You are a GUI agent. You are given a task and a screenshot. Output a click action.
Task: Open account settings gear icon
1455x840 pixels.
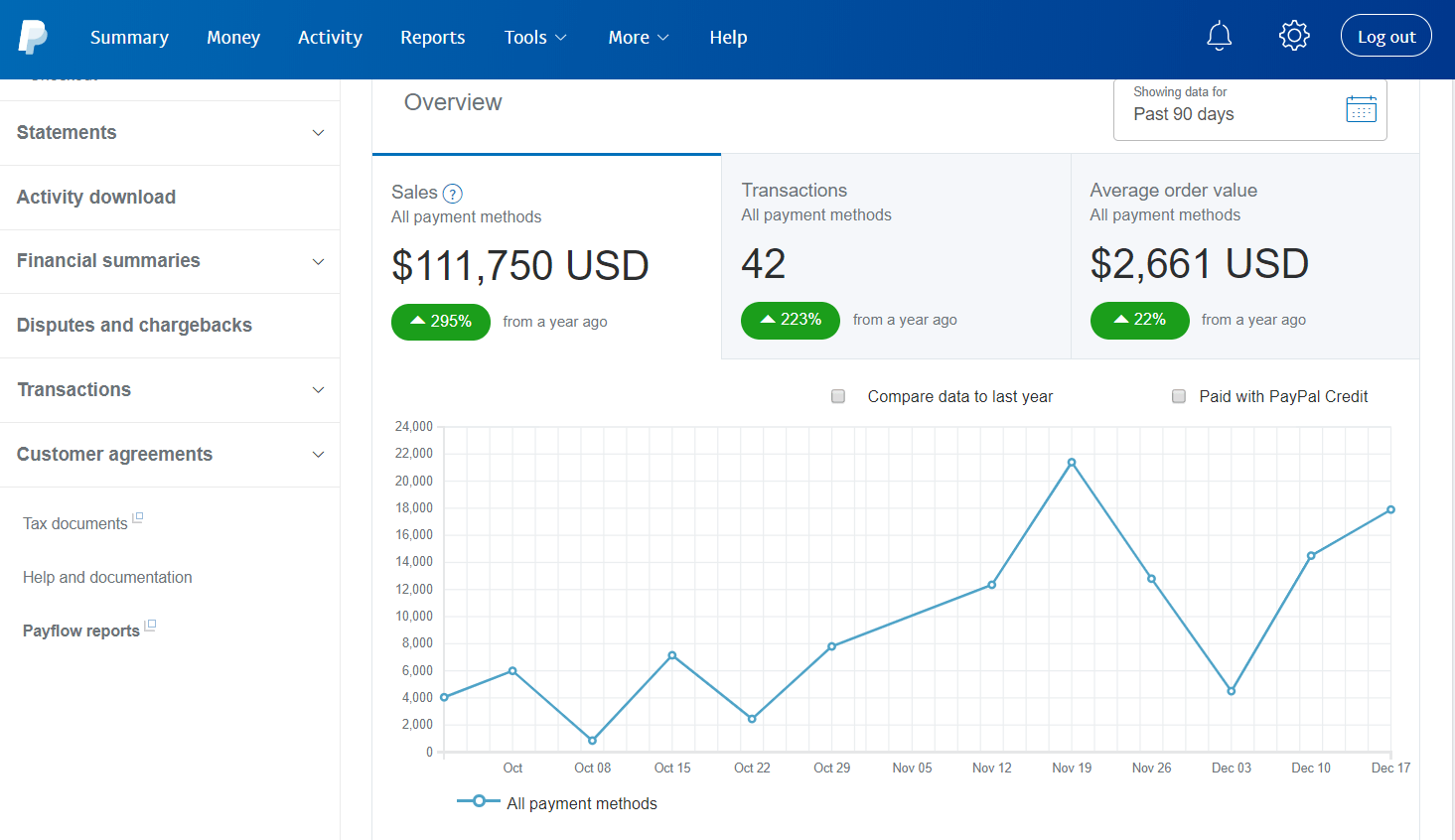point(1294,37)
